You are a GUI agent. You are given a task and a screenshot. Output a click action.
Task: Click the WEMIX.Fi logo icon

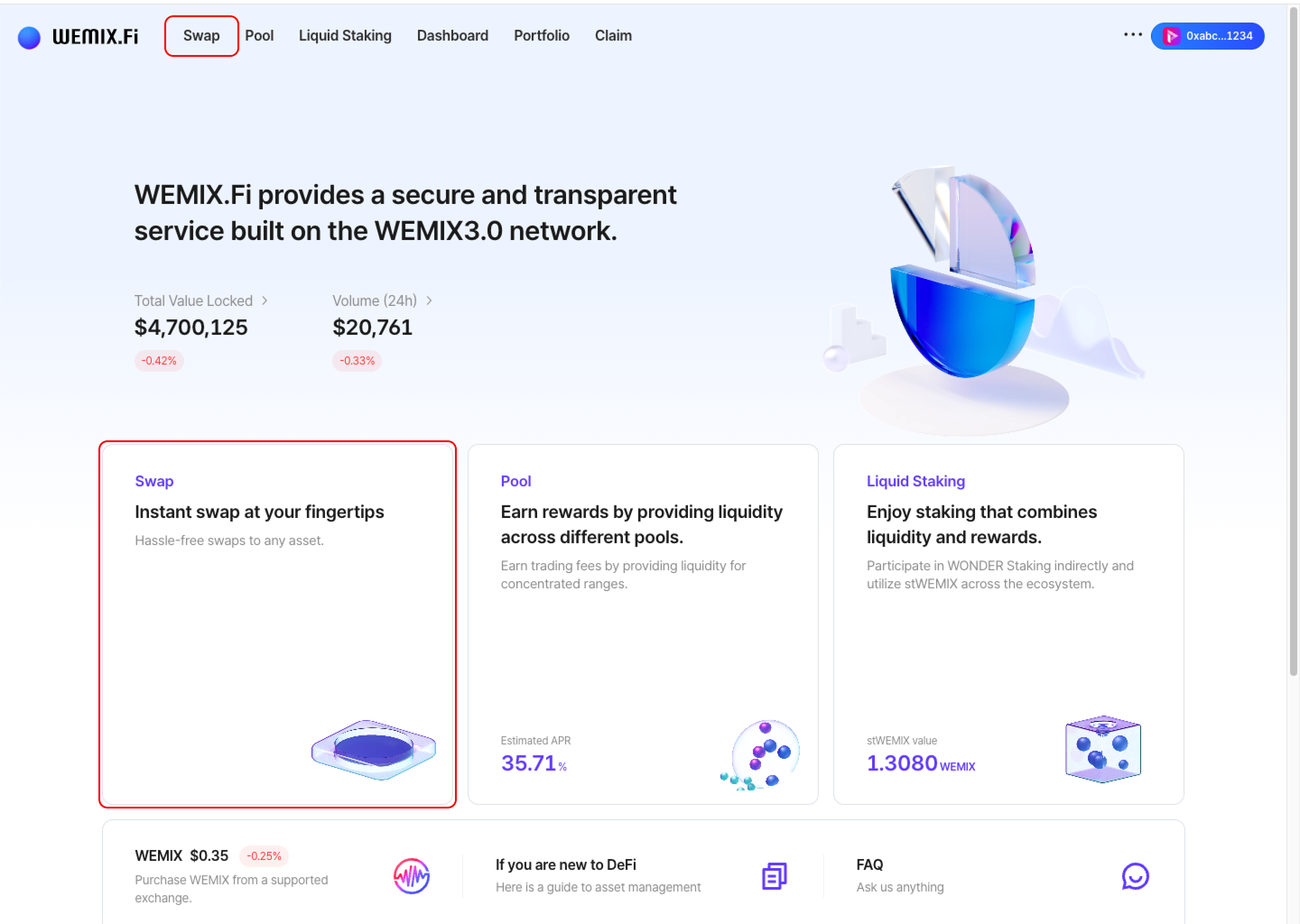pos(29,37)
